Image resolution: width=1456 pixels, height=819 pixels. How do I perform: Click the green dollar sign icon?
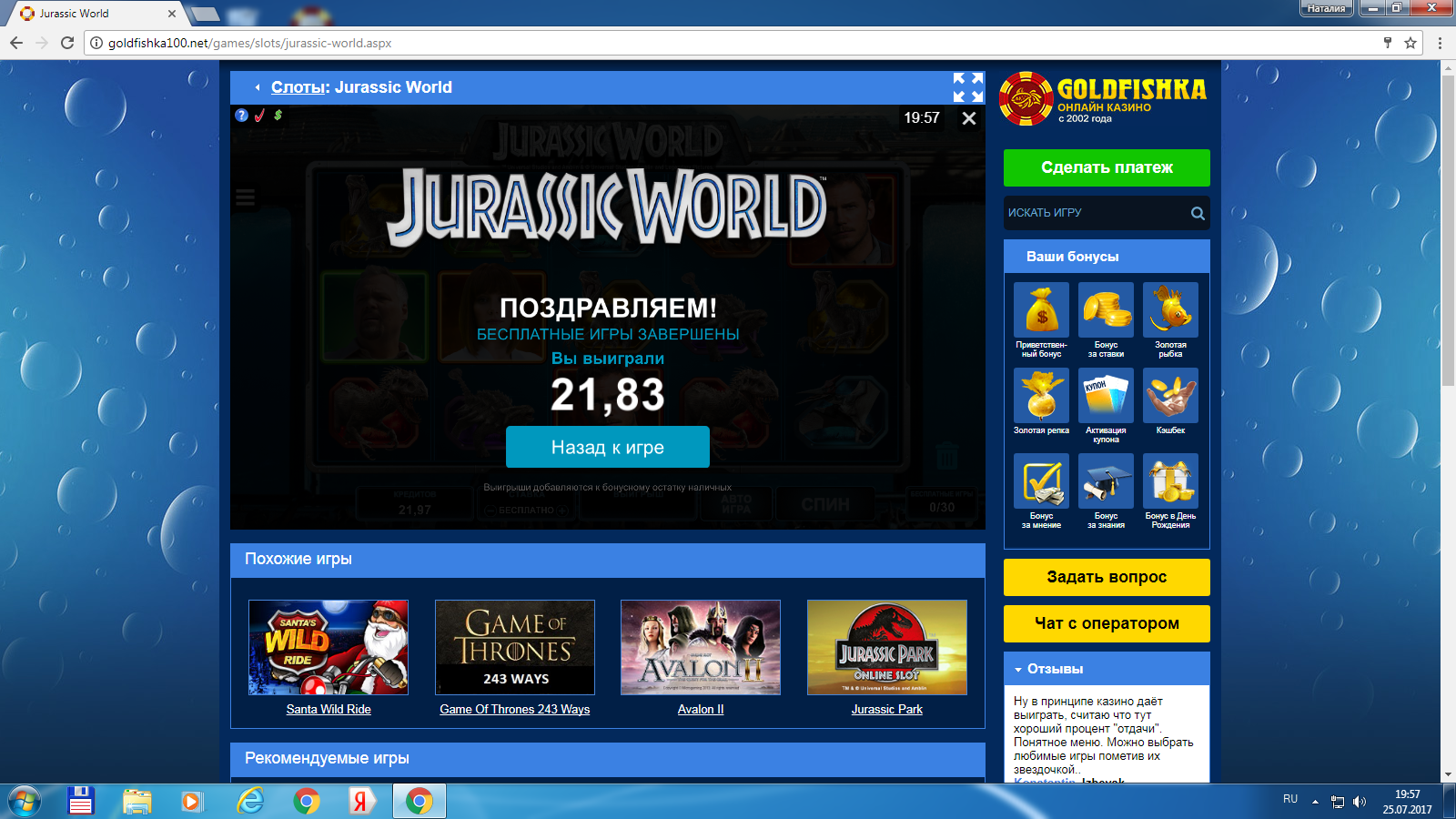click(278, 116)
